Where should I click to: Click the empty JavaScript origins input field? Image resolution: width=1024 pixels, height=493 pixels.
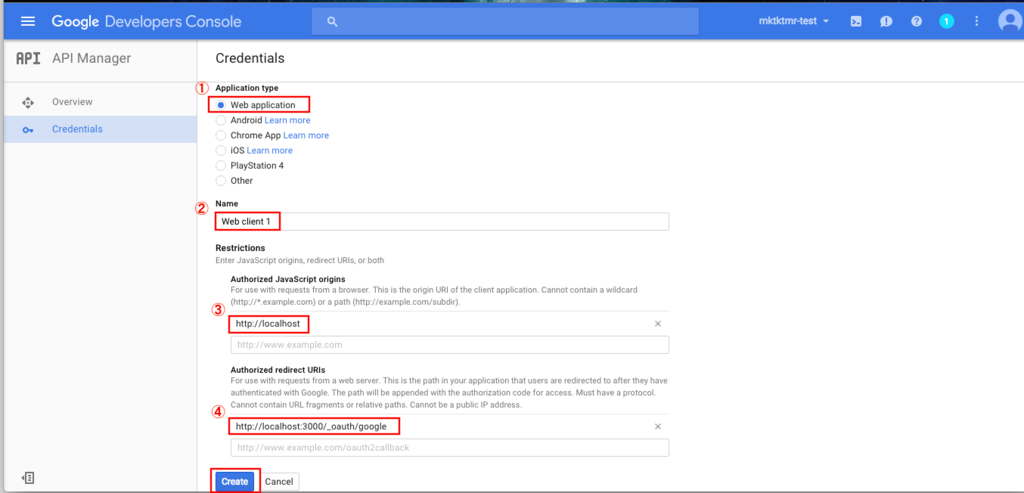tap(449, 344)
